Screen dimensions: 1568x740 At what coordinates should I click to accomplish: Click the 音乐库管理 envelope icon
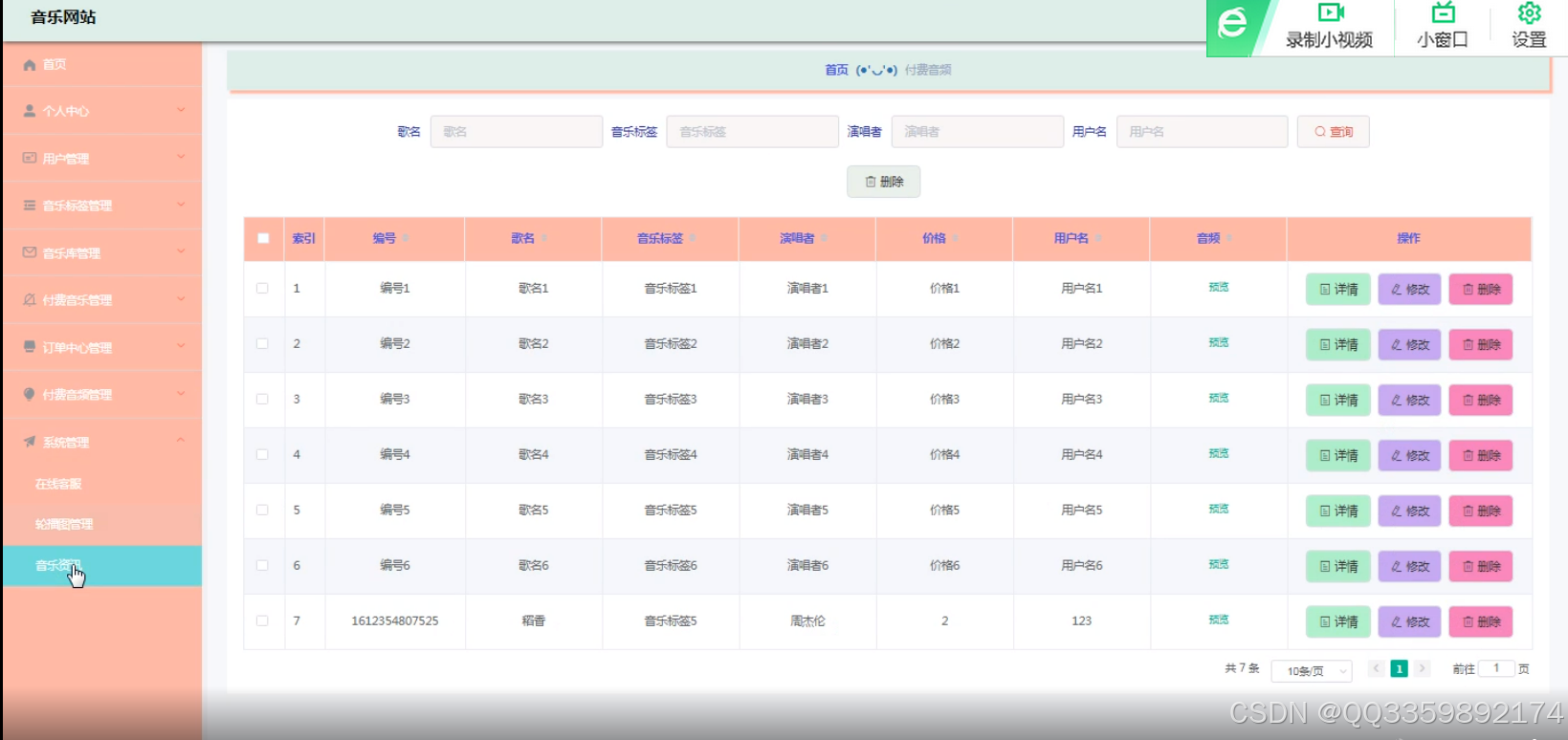coord(30,252)
